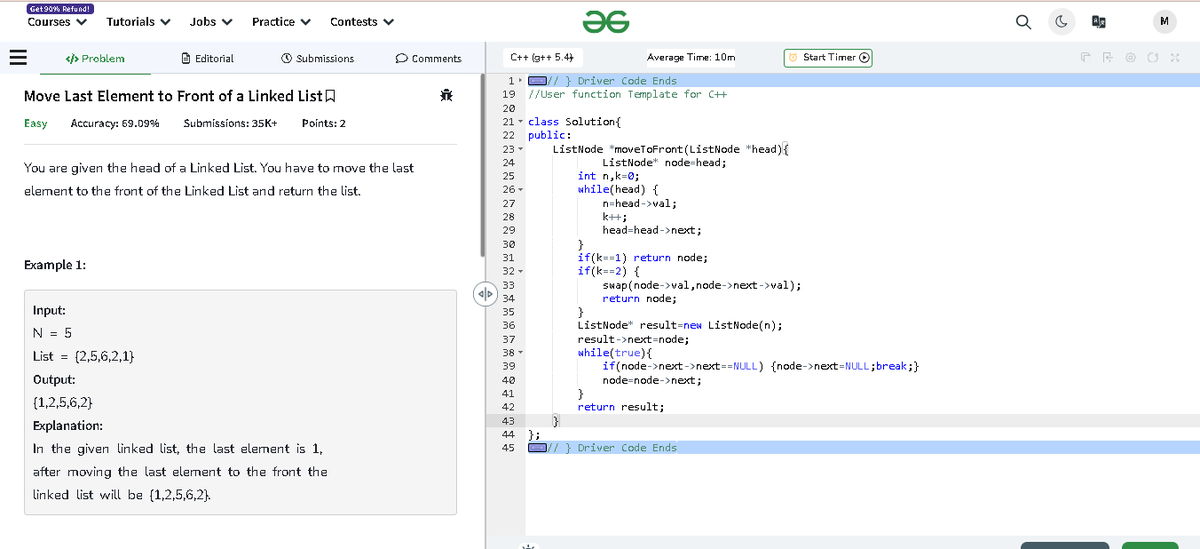The image size is (1200, 549).
Task: Switch to the Problem tab
Action: 95,58
